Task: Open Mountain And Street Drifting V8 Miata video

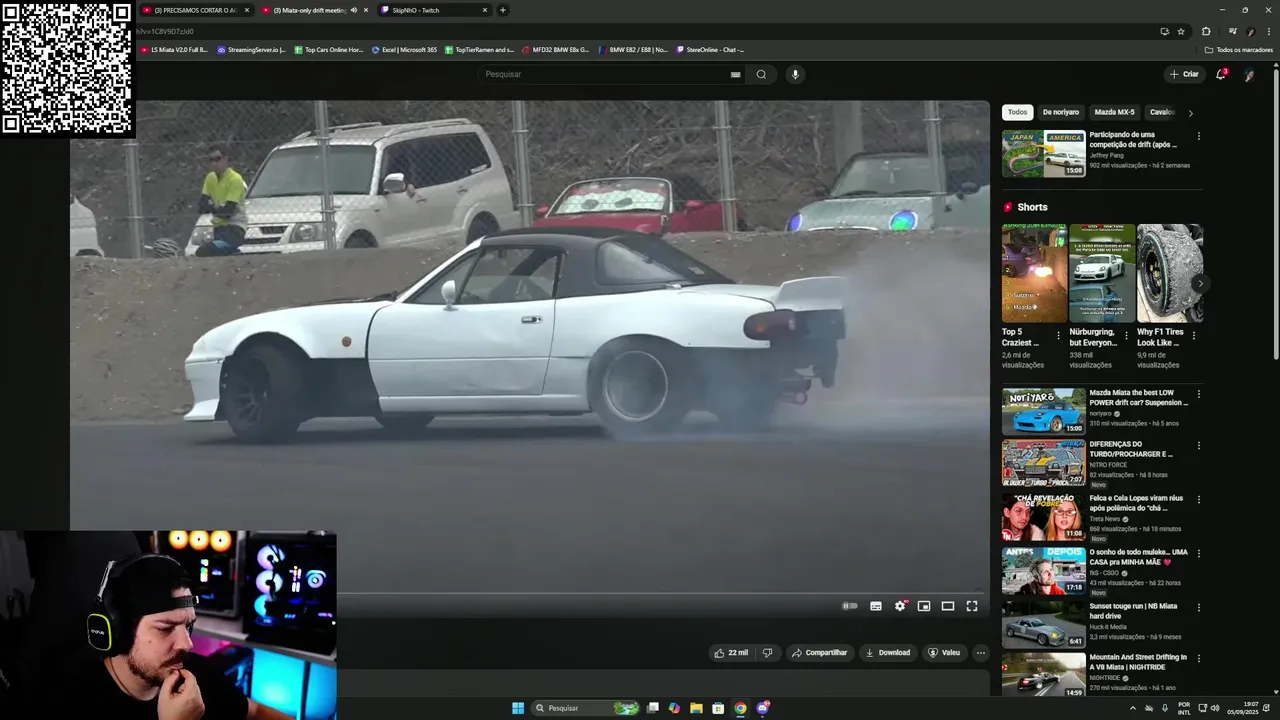Action: 1043,674
